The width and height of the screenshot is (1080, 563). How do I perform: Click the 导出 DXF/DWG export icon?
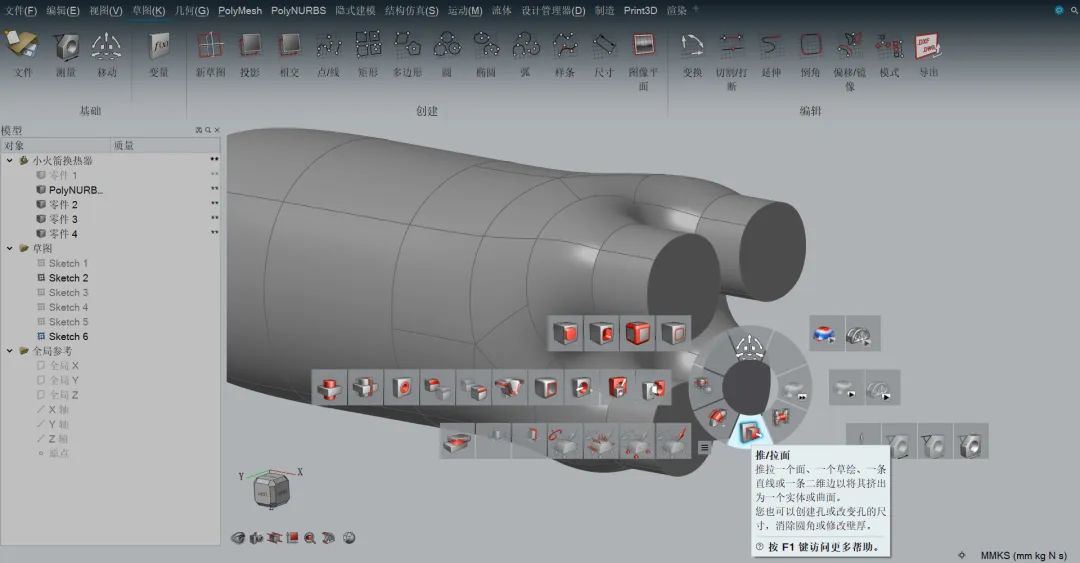point(928,46)
